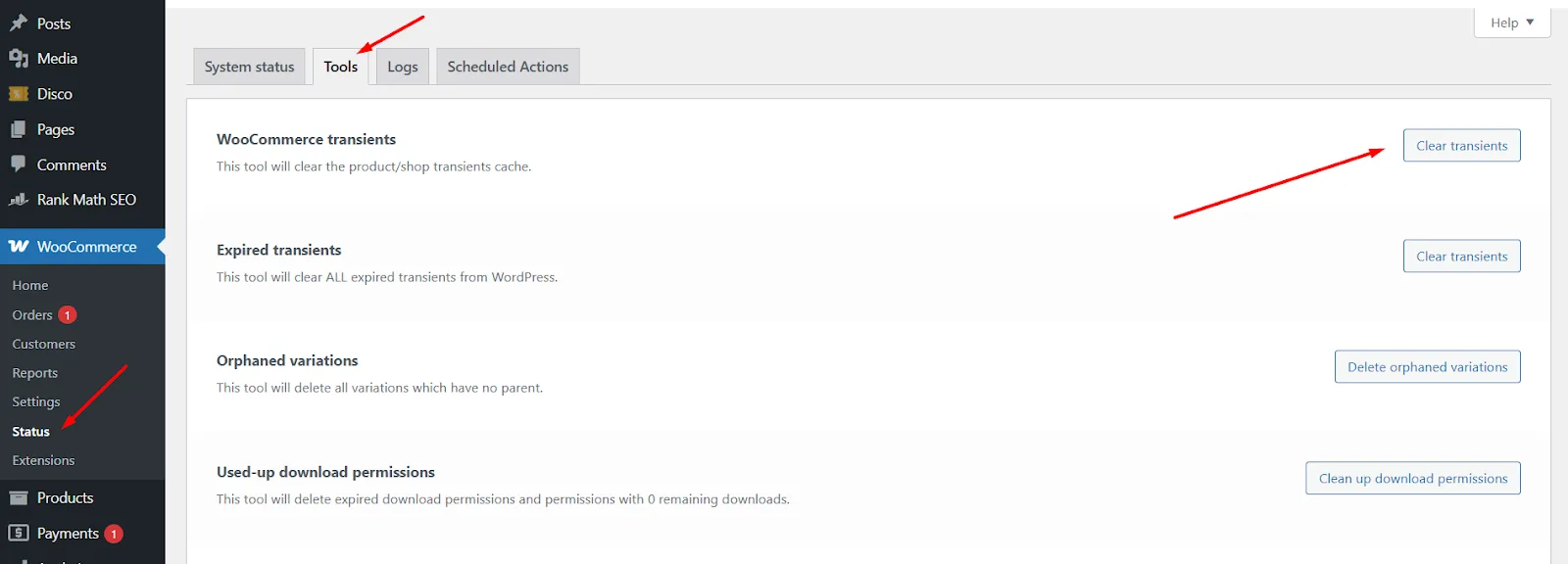1568x564 pixels.
Task: Click the Rank Math SEO chart icon
Action: click(x=19, y=200)
